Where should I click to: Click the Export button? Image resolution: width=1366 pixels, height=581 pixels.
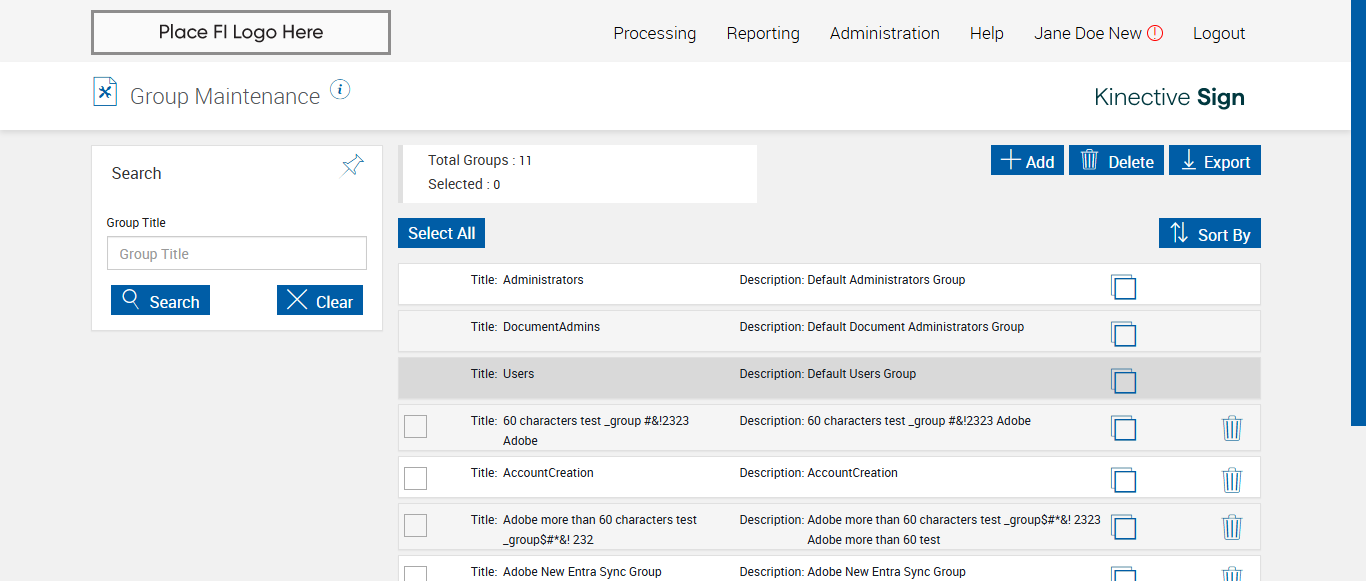1215,161
